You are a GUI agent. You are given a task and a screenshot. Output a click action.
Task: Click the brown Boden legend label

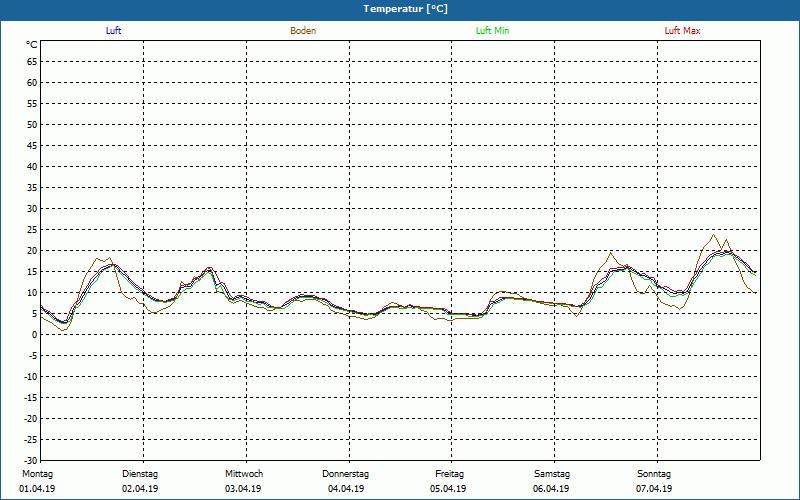click(x=303, y=31)
